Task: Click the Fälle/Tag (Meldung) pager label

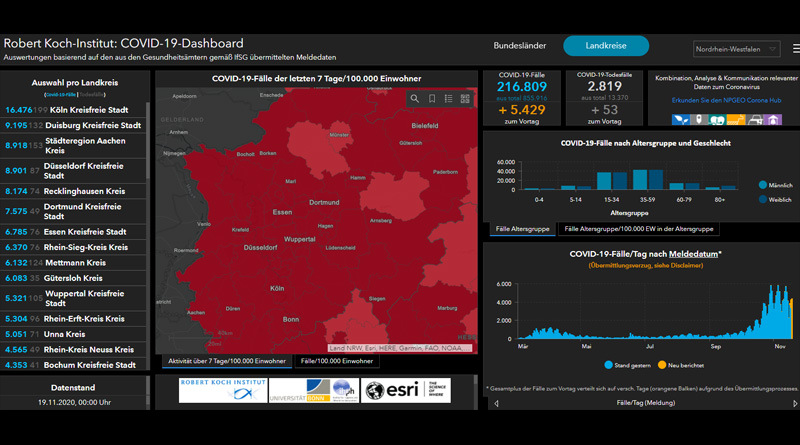Action: (x=645, y=403)
